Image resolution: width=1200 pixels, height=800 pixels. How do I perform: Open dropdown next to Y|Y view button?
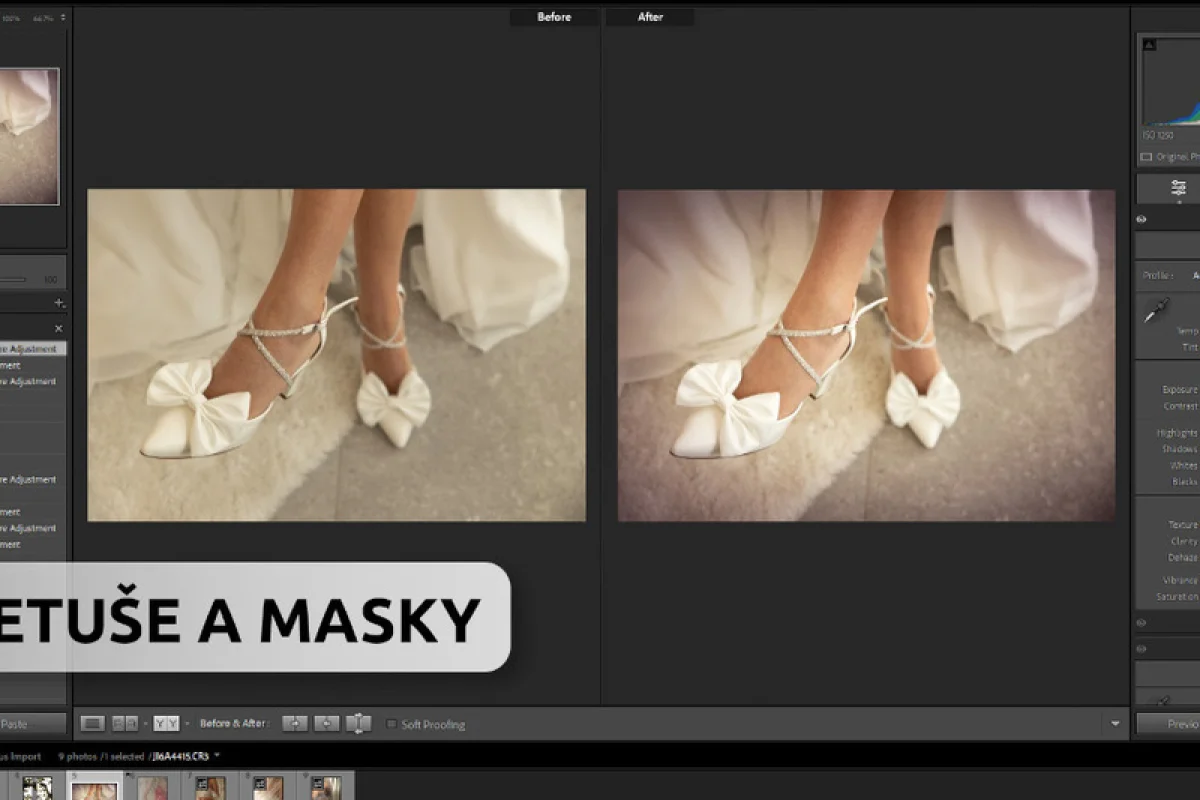(186, 723)
